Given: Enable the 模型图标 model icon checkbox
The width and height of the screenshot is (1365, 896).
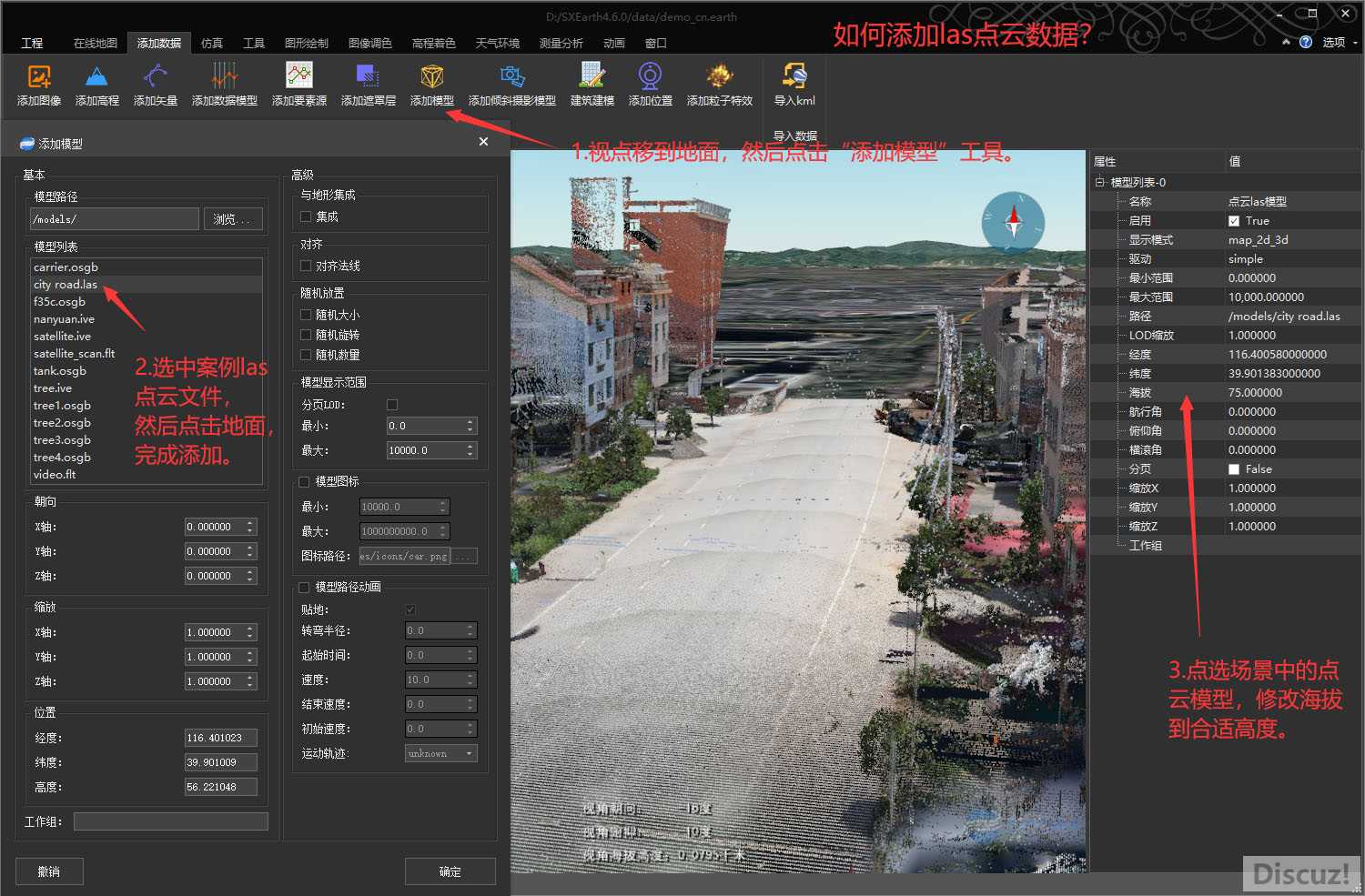Looking at the screenshot, I should (304, 482).
